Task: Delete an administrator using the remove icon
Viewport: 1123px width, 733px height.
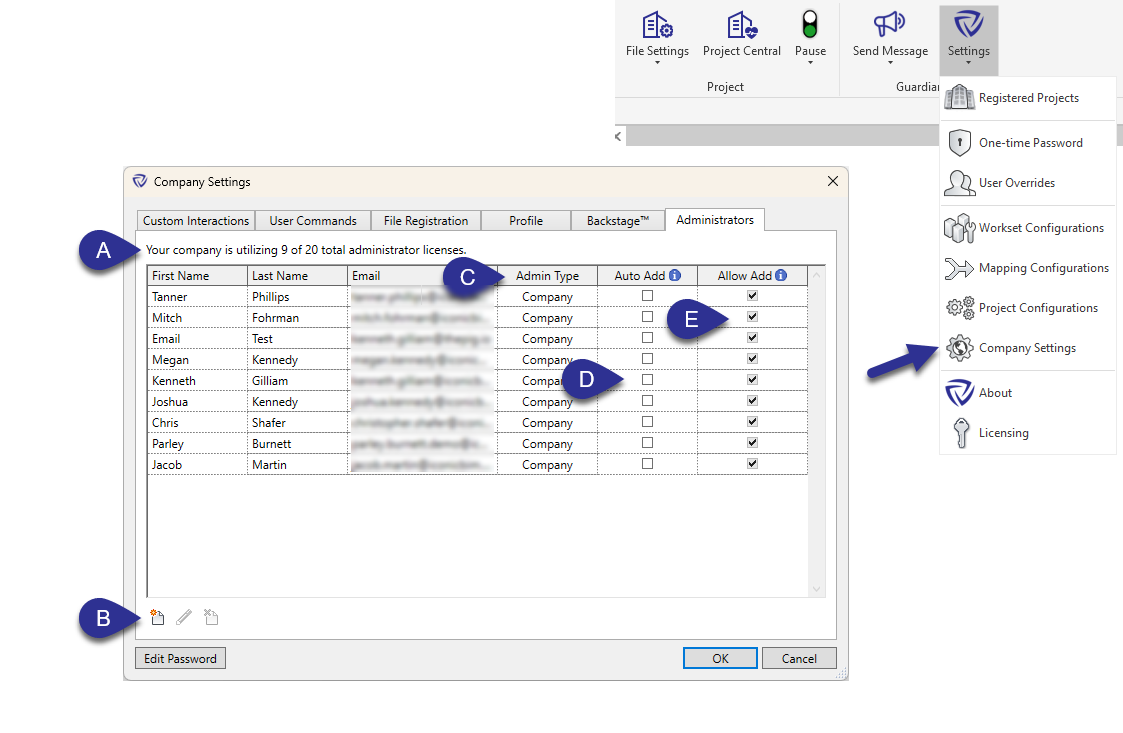Action: pos(210,617)
